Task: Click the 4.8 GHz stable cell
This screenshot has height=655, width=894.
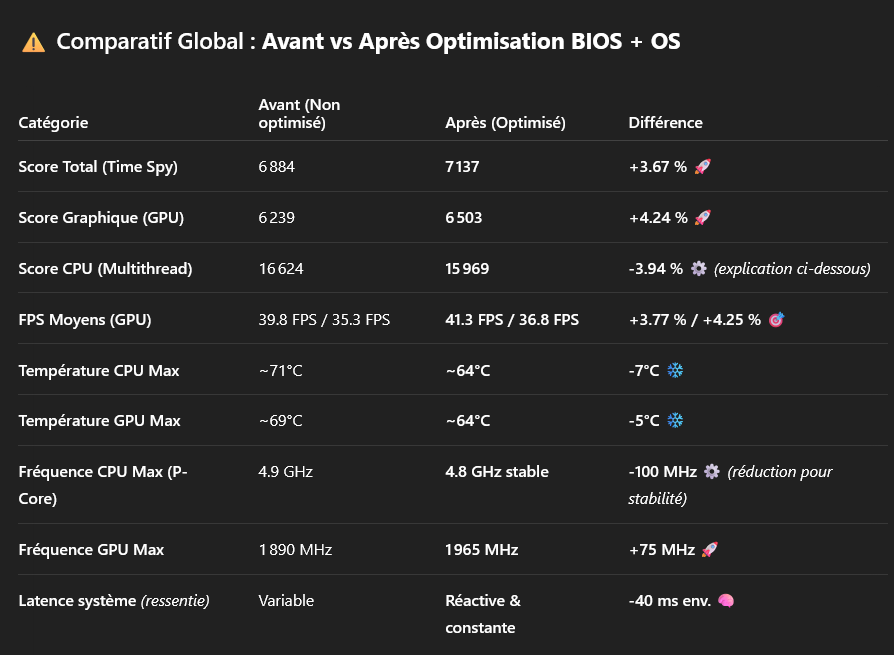Action: pos(497,471)
